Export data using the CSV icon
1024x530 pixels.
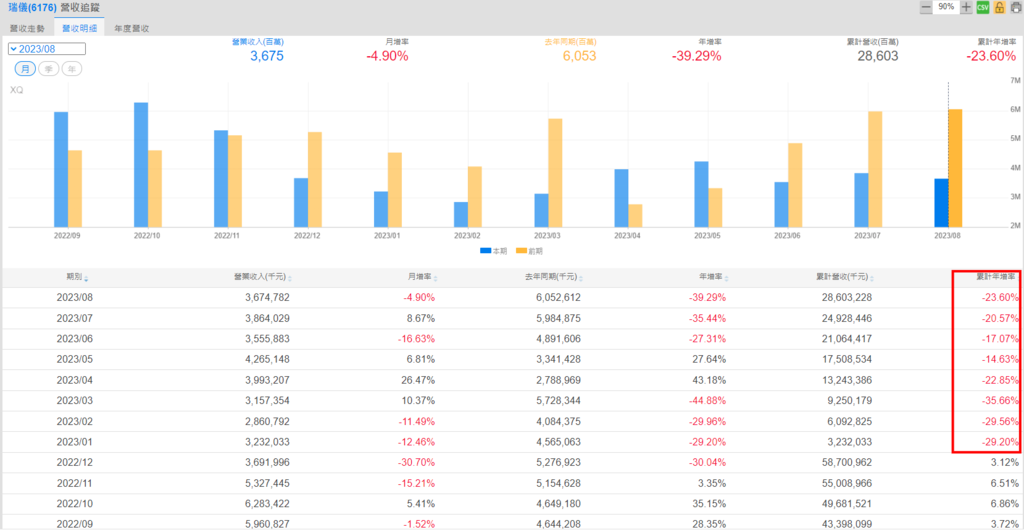coord(983,7)
